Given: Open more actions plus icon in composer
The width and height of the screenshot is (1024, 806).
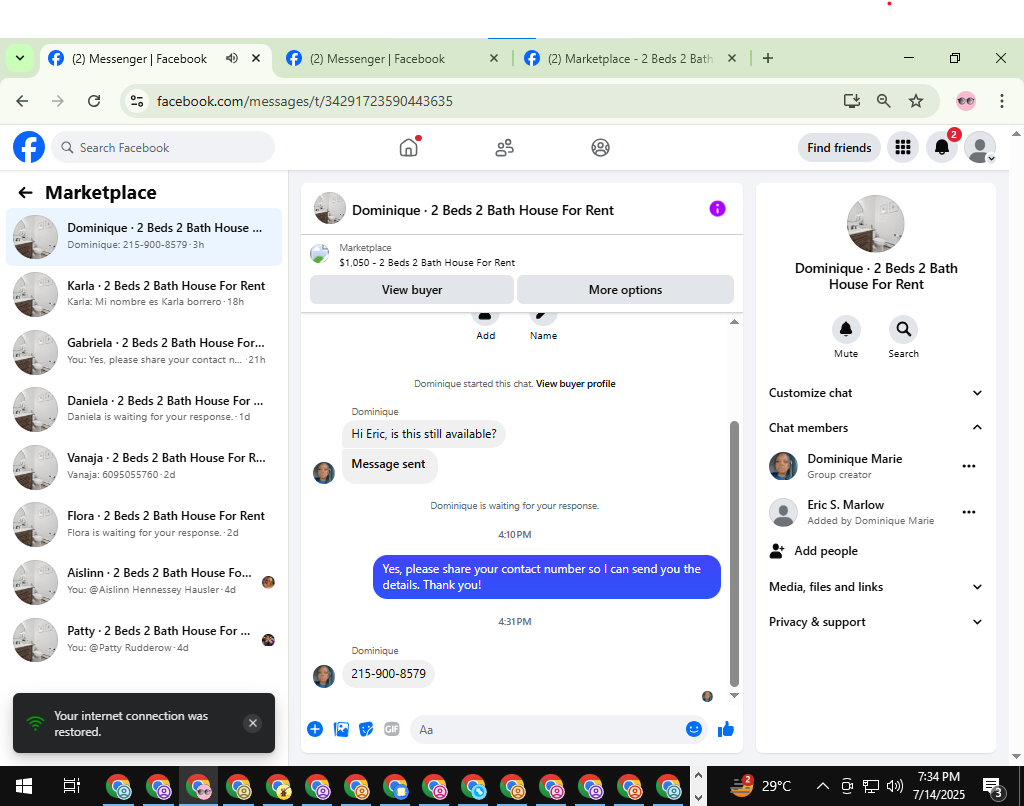Looking at the screenshot, I should (x=315, y=729).
